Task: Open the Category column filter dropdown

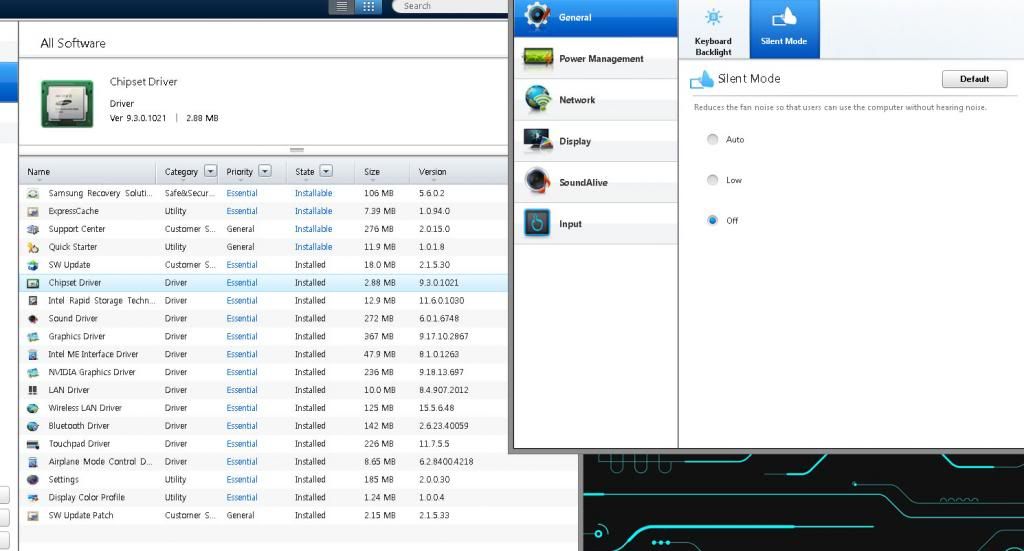Action: click(210, 171)
